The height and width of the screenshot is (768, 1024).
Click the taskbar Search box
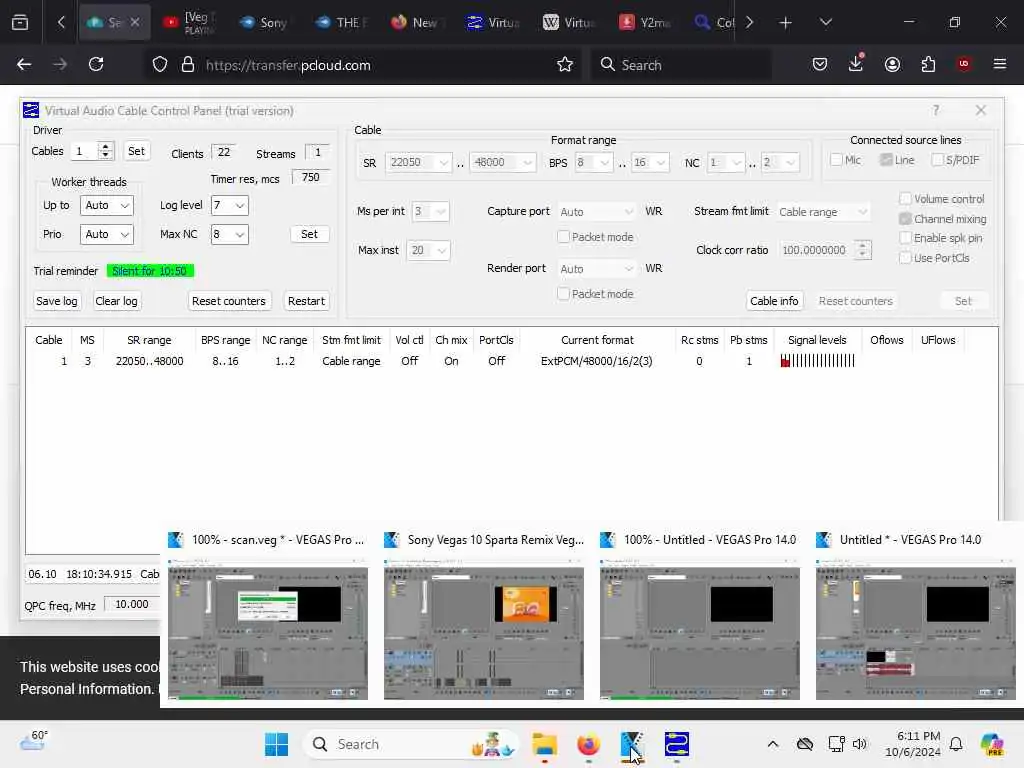point(410,744)
